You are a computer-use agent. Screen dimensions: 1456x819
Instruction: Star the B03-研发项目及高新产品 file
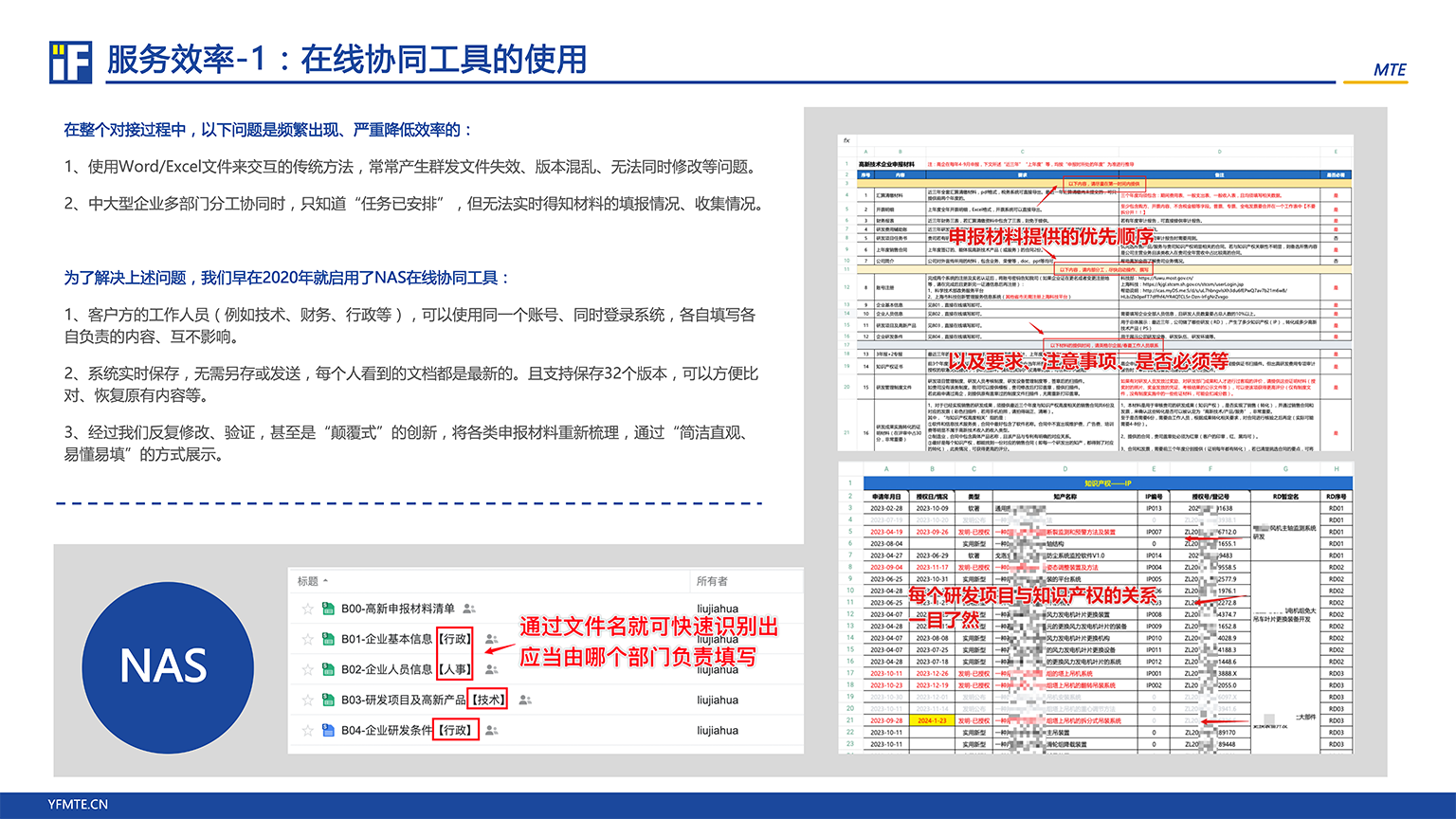click(307, 700)
